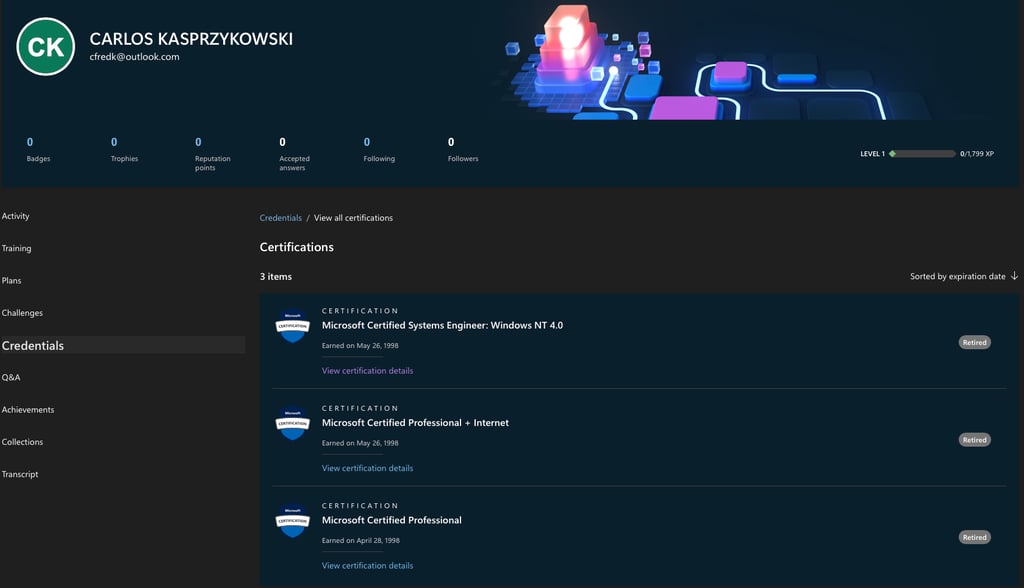Click 'View all certifications' breadcrumb text
Screen dimensions: 1024x588
[353, 218]
